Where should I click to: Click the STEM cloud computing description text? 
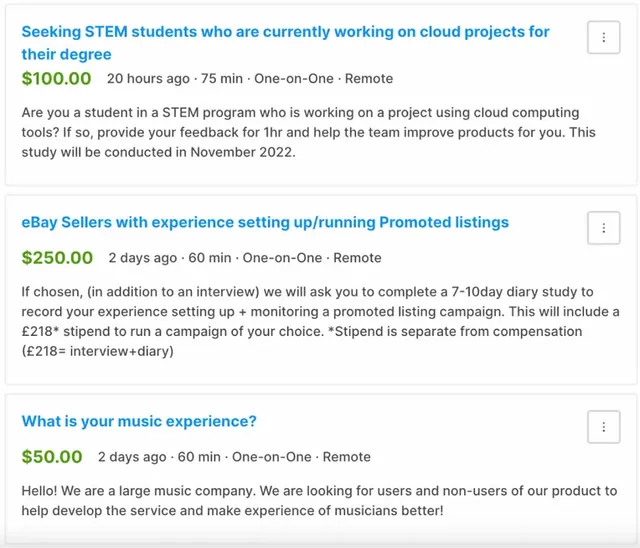click(x=309, y=132)
